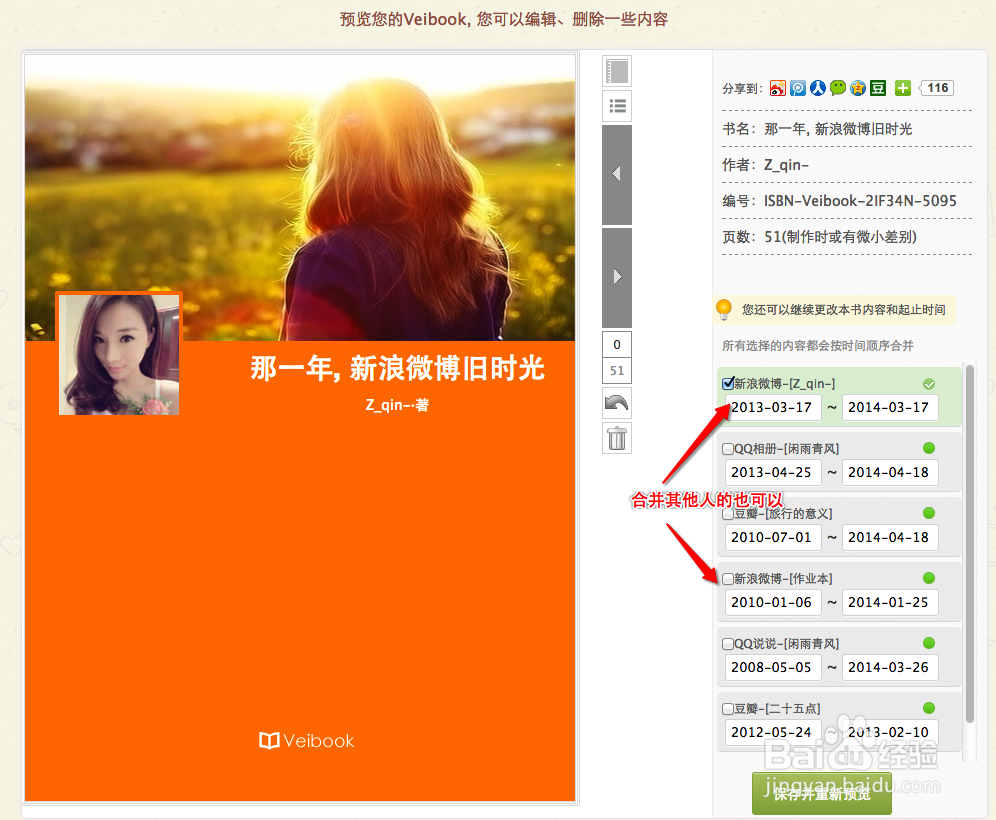Click book name 书名: 那一年, 新浪微博旧时光
Screen dimensions: 996x820
coord(817,130)
